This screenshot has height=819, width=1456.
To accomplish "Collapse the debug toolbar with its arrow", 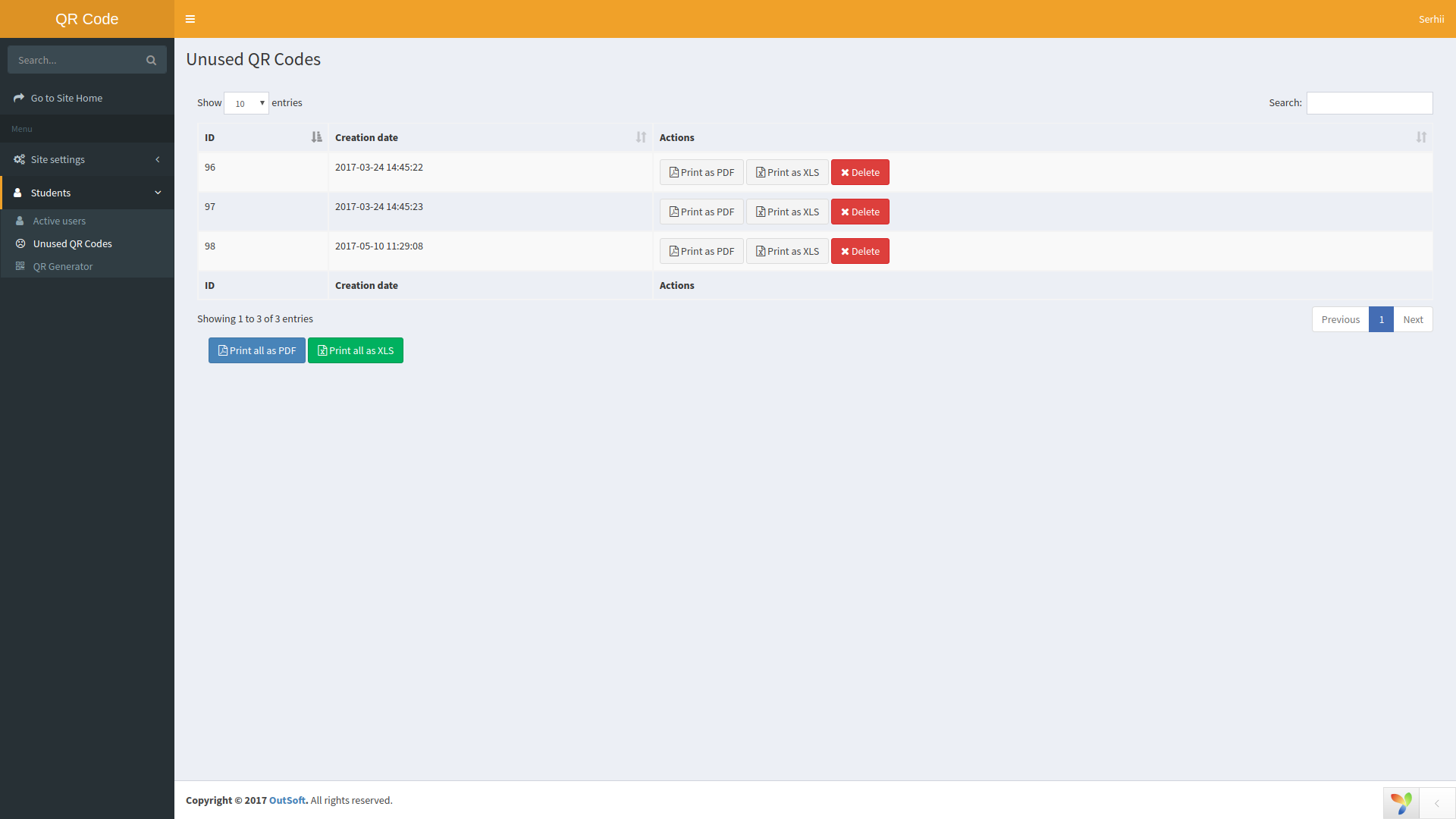I will (1436, 803).
